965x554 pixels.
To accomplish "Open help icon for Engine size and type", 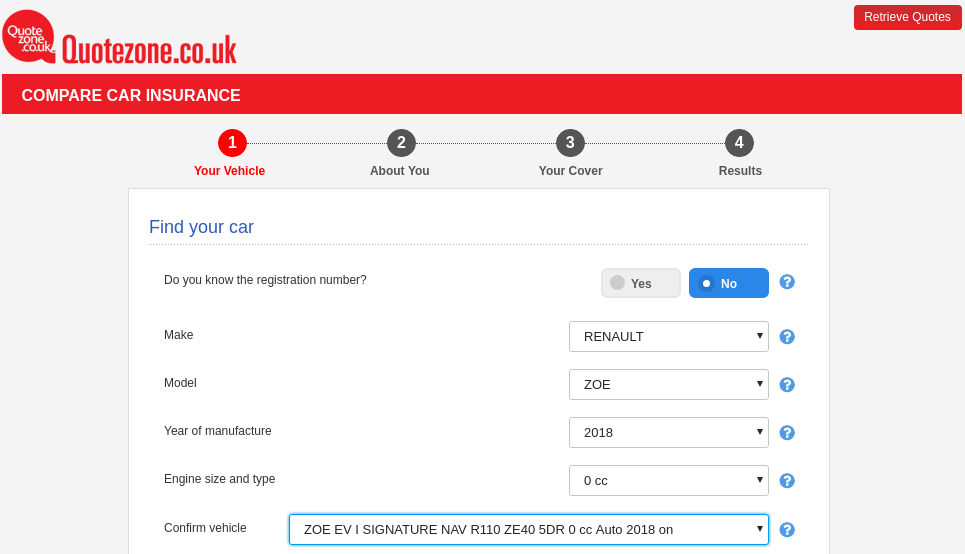I will tap(787, 481).
